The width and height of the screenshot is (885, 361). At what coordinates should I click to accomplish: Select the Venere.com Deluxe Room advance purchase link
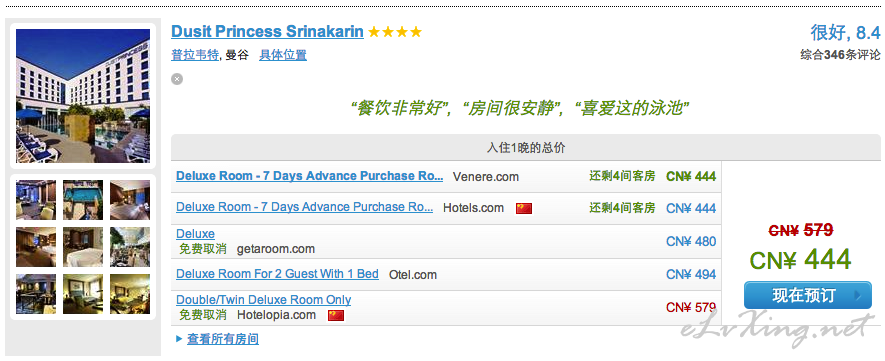[x=309, y=176]
